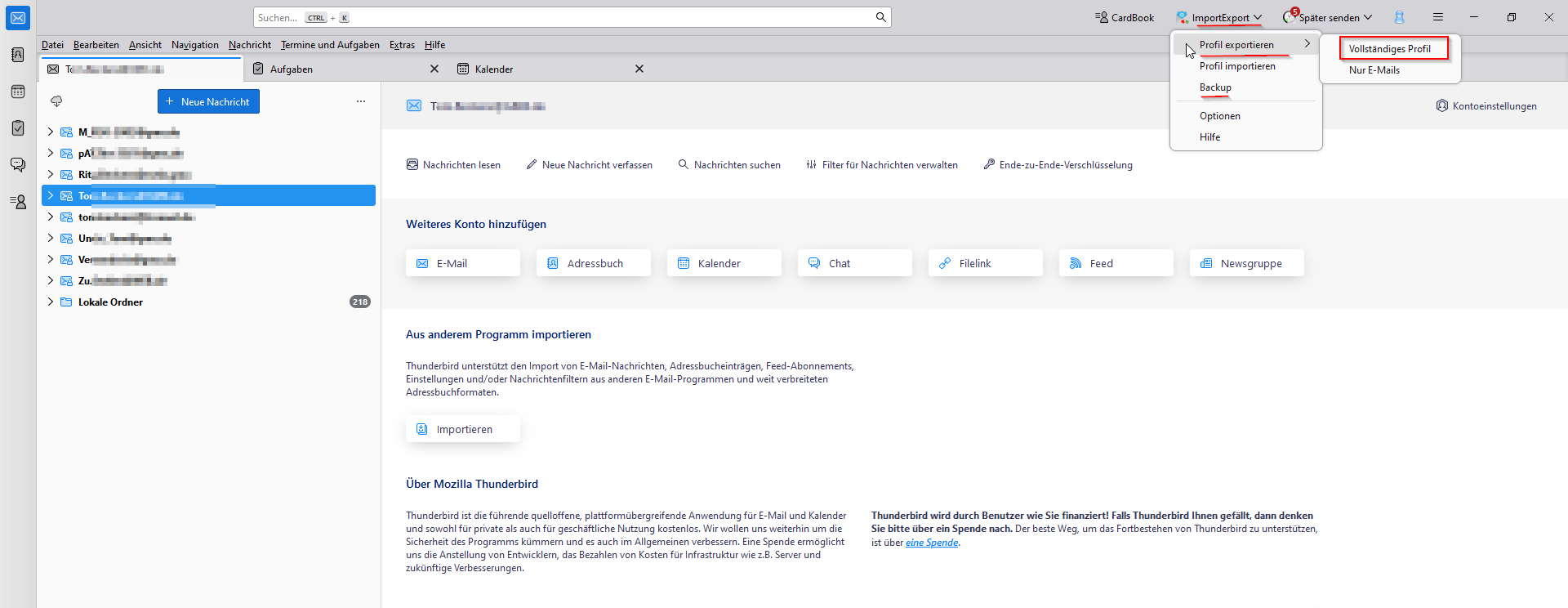Open Kontoeinstellungen account settings
Image resolution: width=1568 pixels, height=608 pixels.
point(1486,106)
